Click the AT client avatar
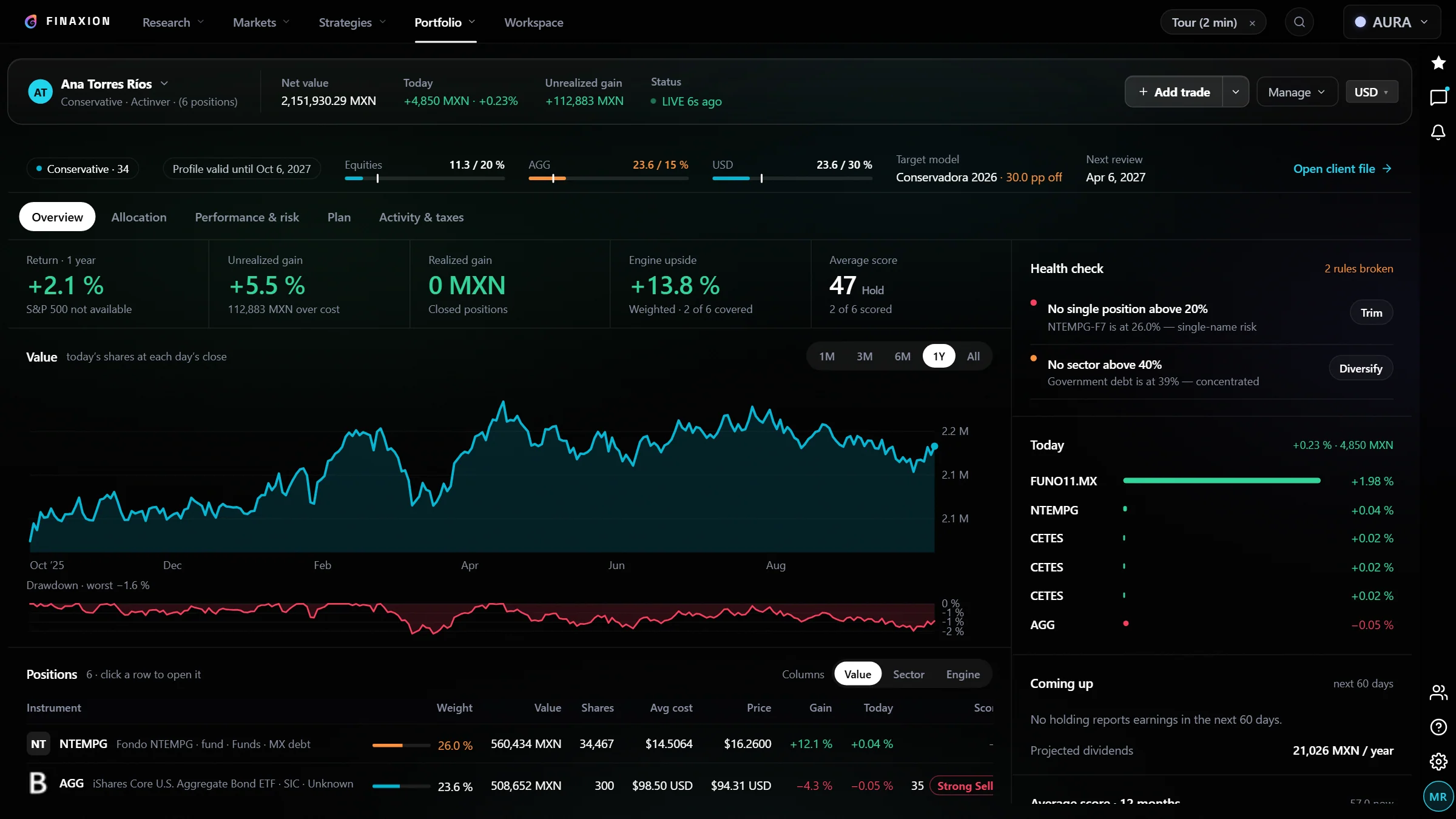This screenshot has width=1456, height=819. coord(40,92)
